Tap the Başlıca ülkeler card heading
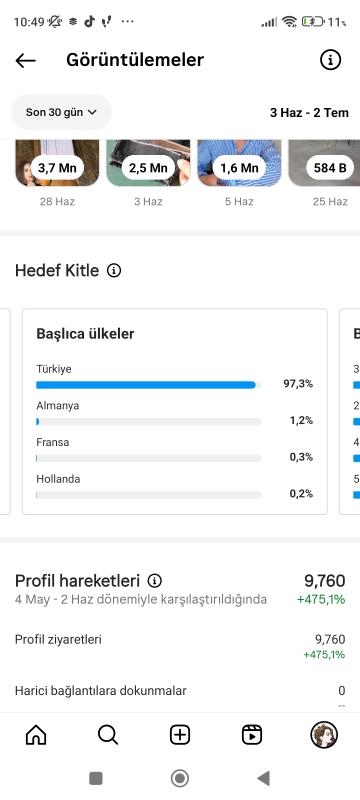 point(85,334)
